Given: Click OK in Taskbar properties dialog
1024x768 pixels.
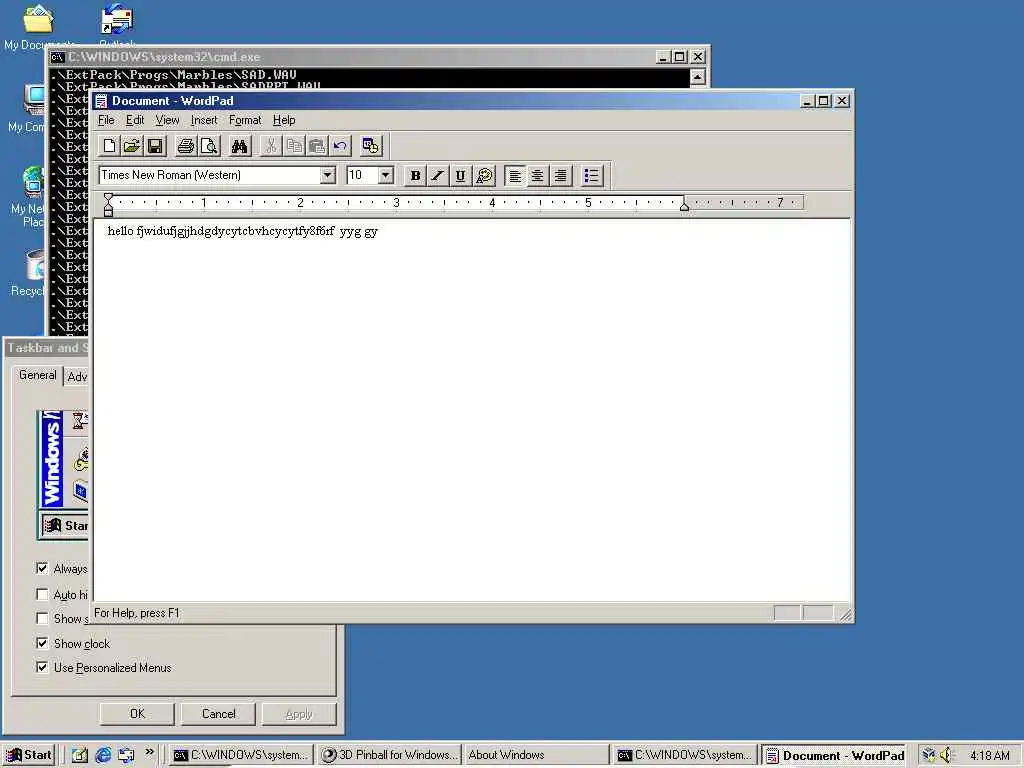Looking at the screenshot, I should [x=137, y=714].
